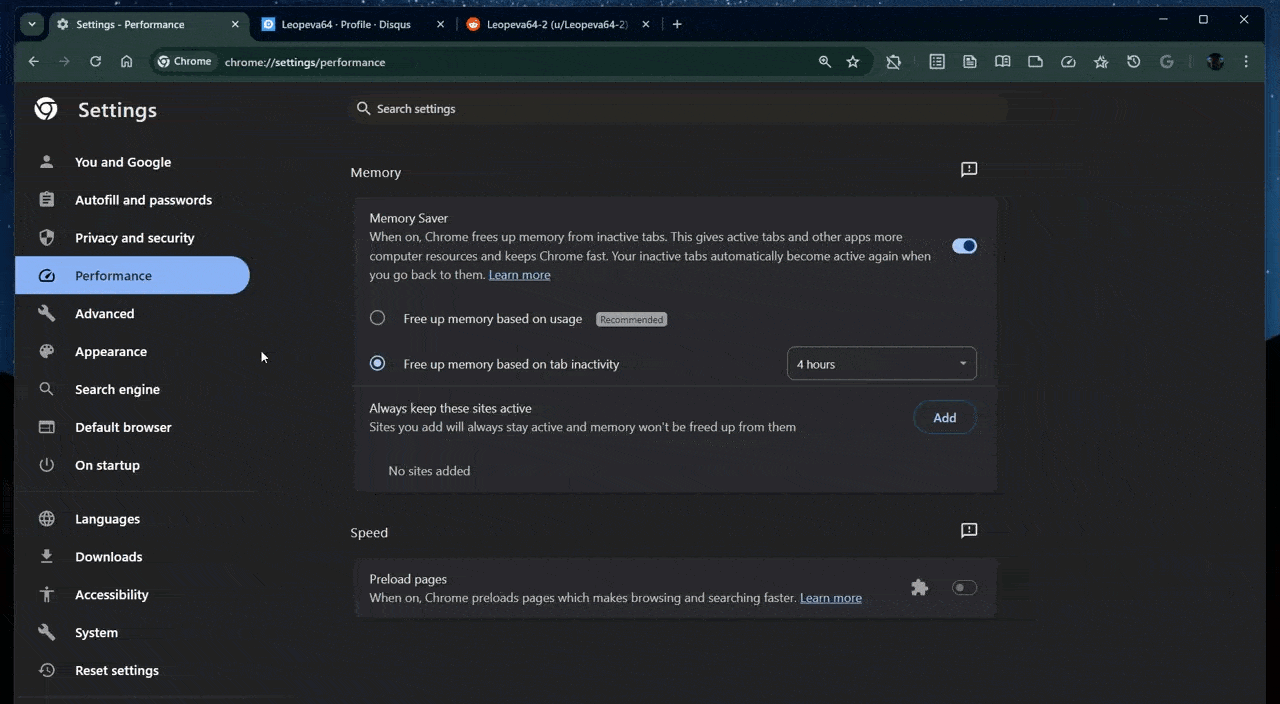Viewport: 1280px width, 704px height.
Task: Click the performance speedometer toolbar icon
Action: coord(1068,62)
